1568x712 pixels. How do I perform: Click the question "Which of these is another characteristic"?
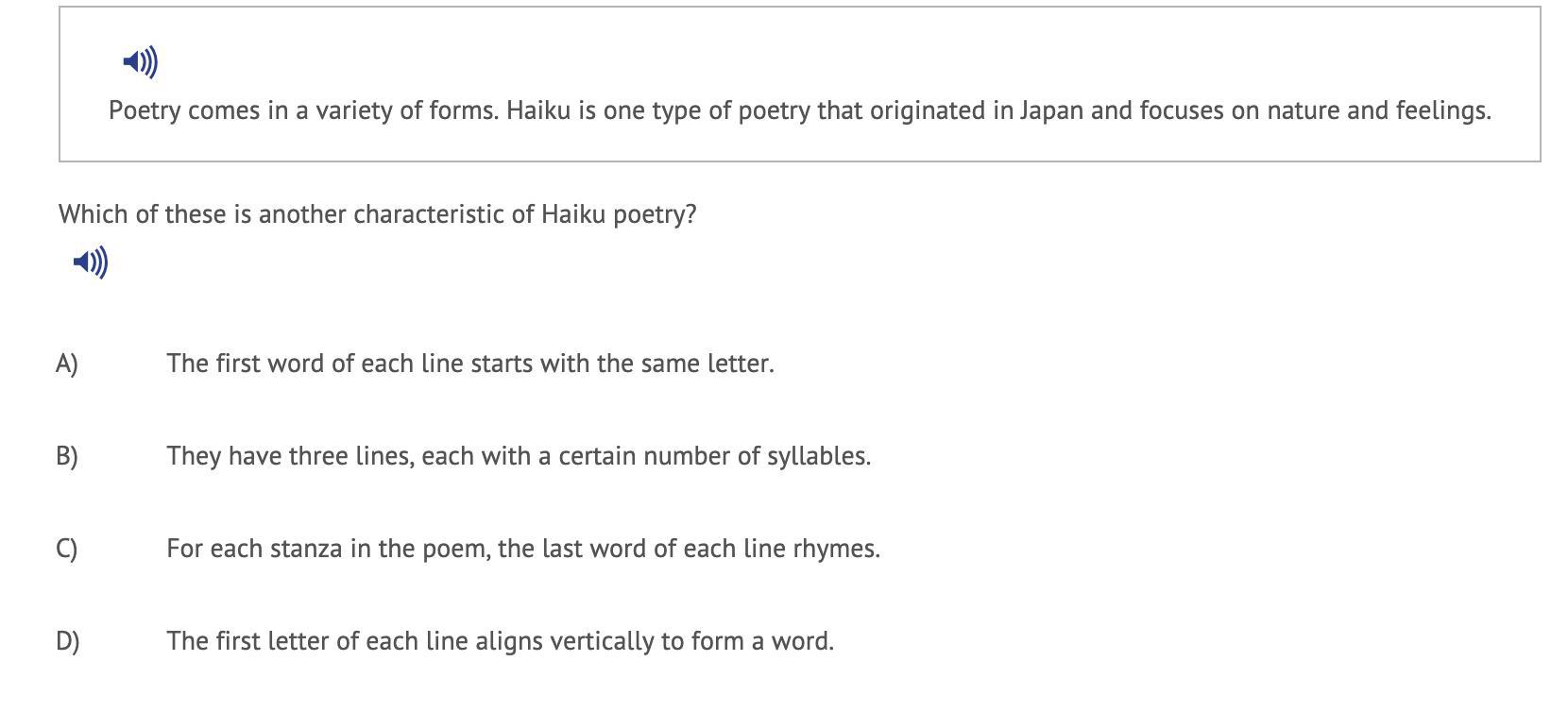377,214
